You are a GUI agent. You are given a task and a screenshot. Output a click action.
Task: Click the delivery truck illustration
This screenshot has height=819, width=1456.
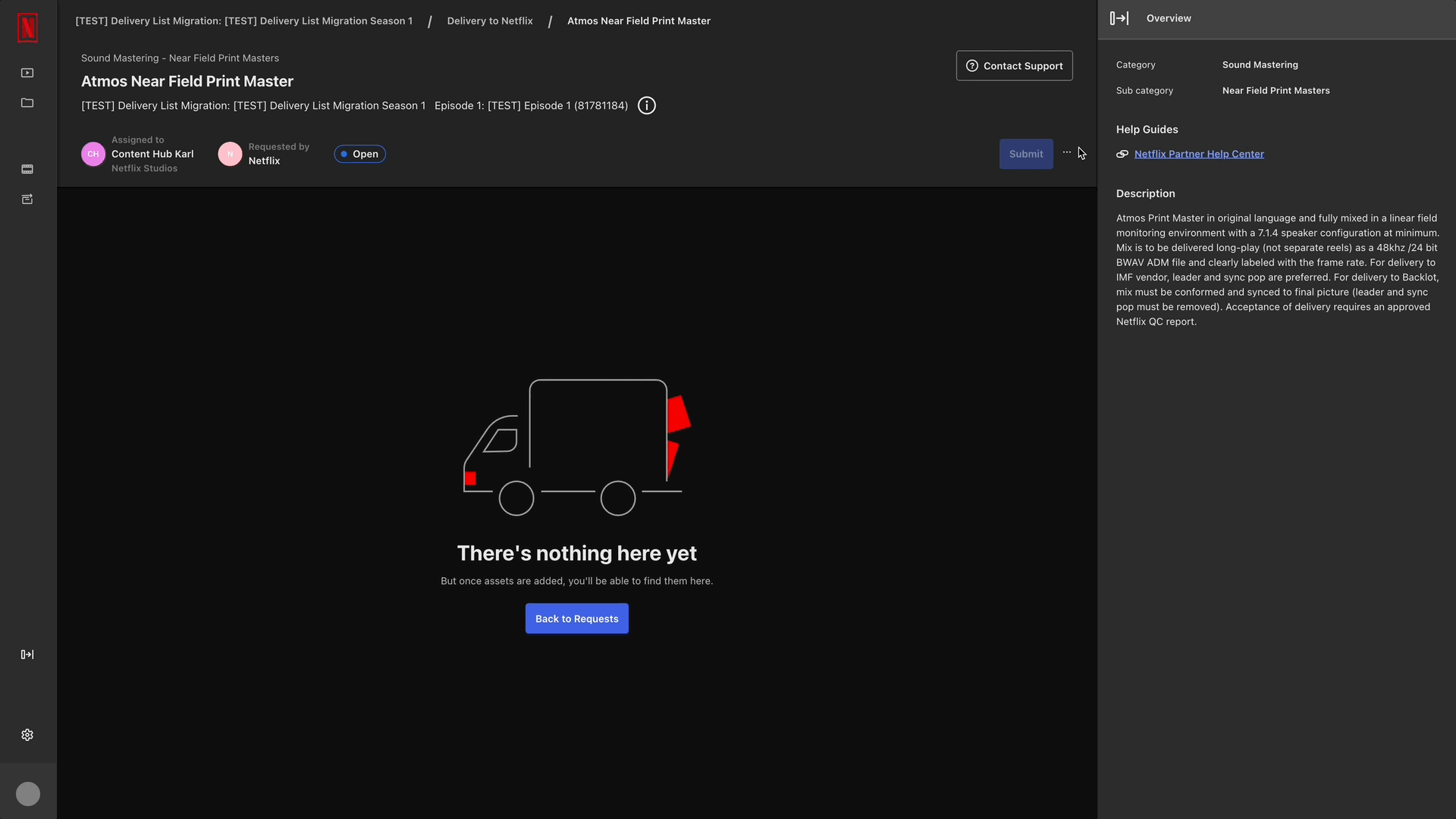577,447
